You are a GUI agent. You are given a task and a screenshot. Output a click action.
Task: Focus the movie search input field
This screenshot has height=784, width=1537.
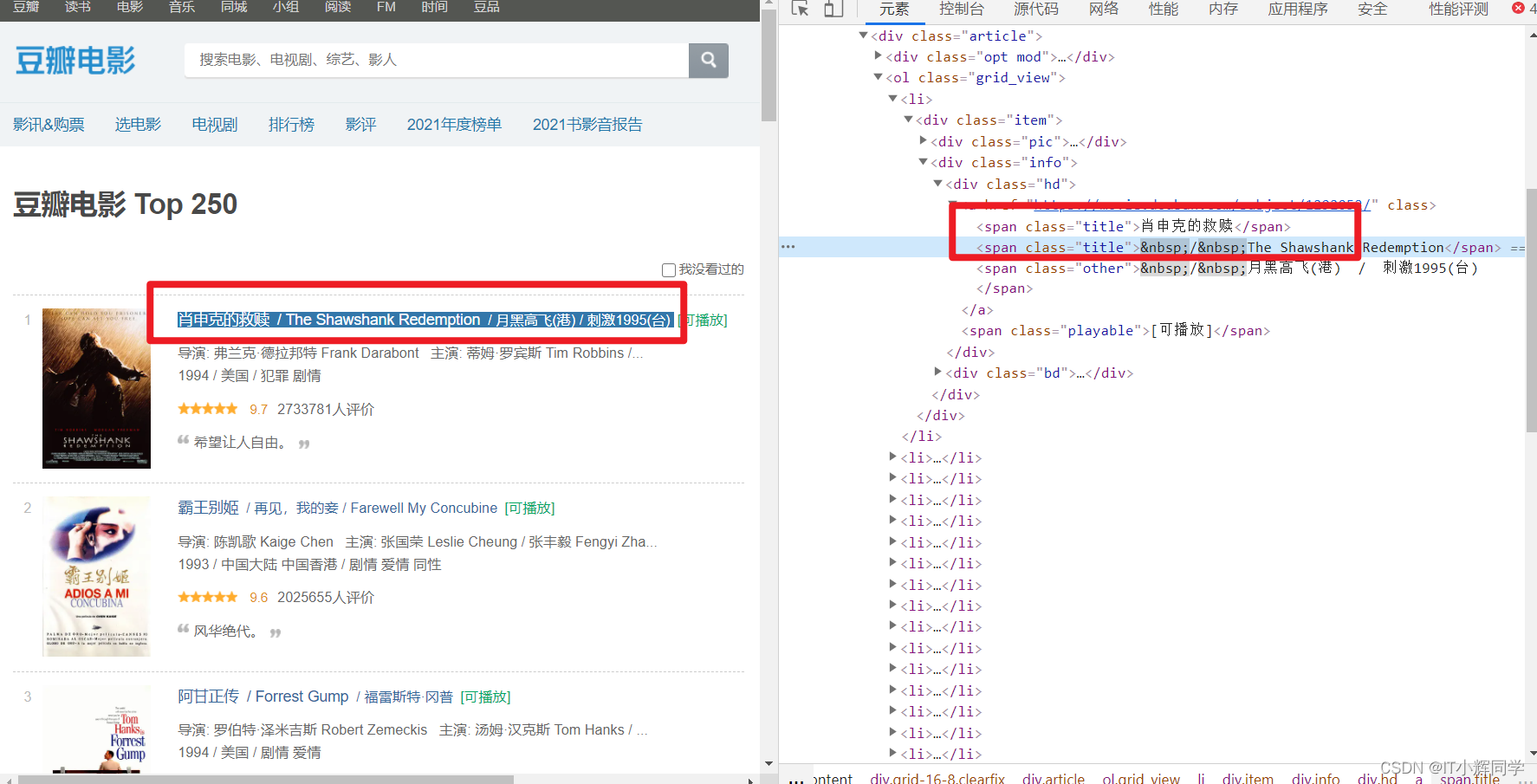point(437,60)
